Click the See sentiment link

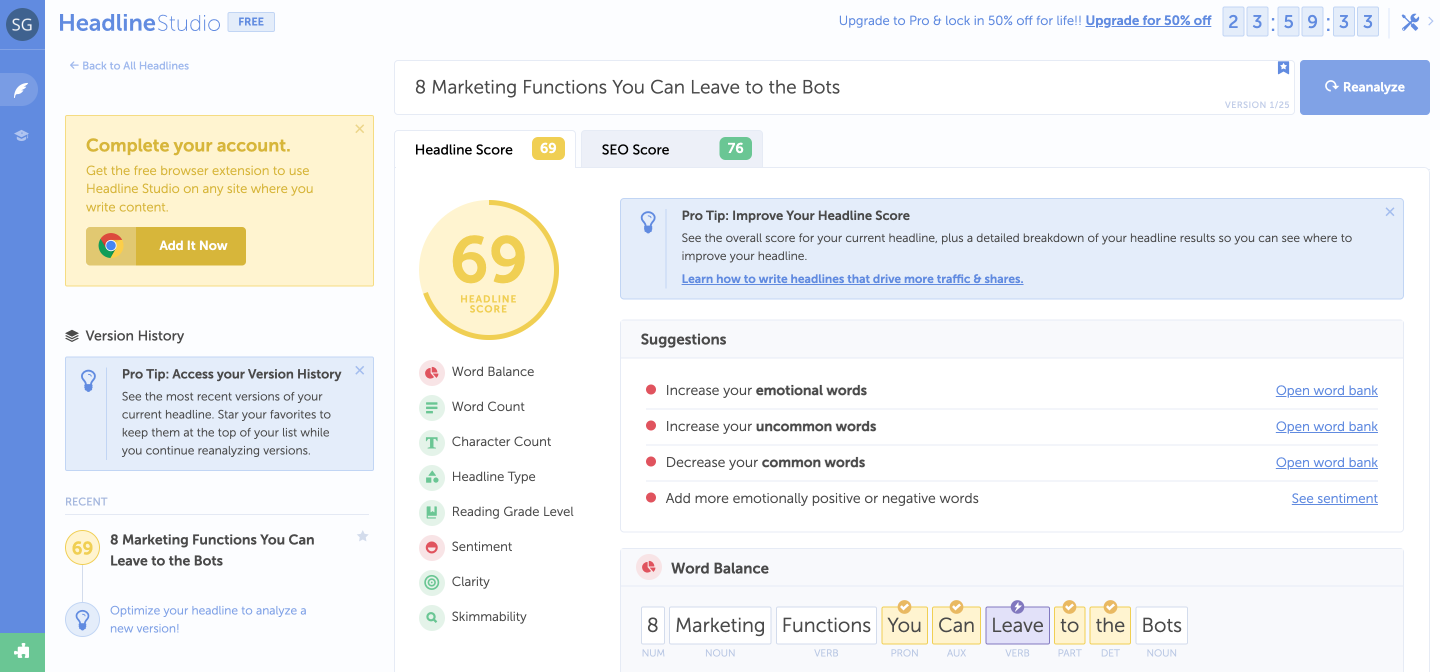pyautogui.click(x=1335, y=499)
